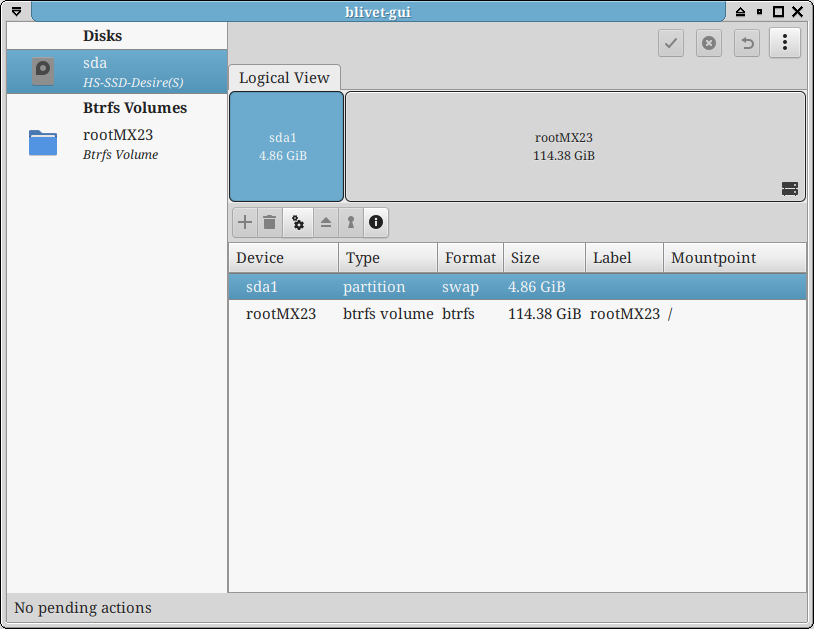
Task: Click the btrfs volume type cell
Action: tap(388, 314)
